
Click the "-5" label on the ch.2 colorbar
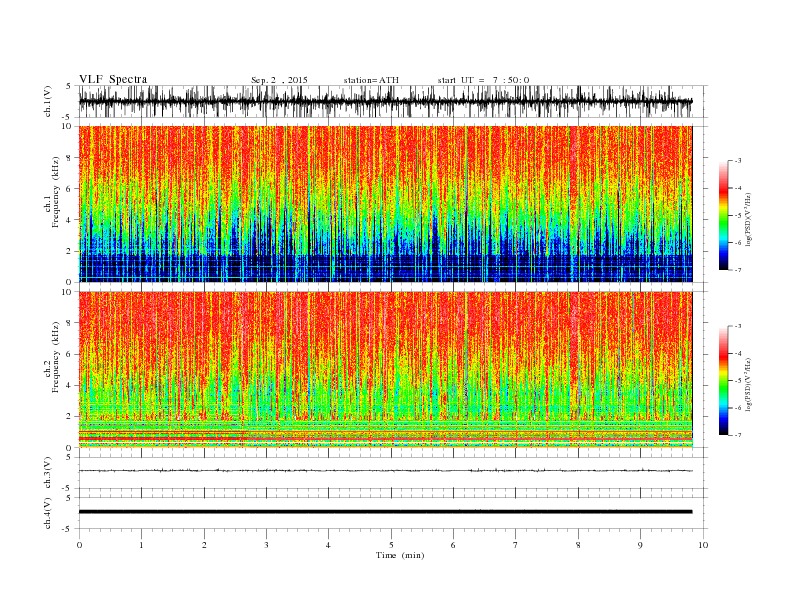coord(738,381)
